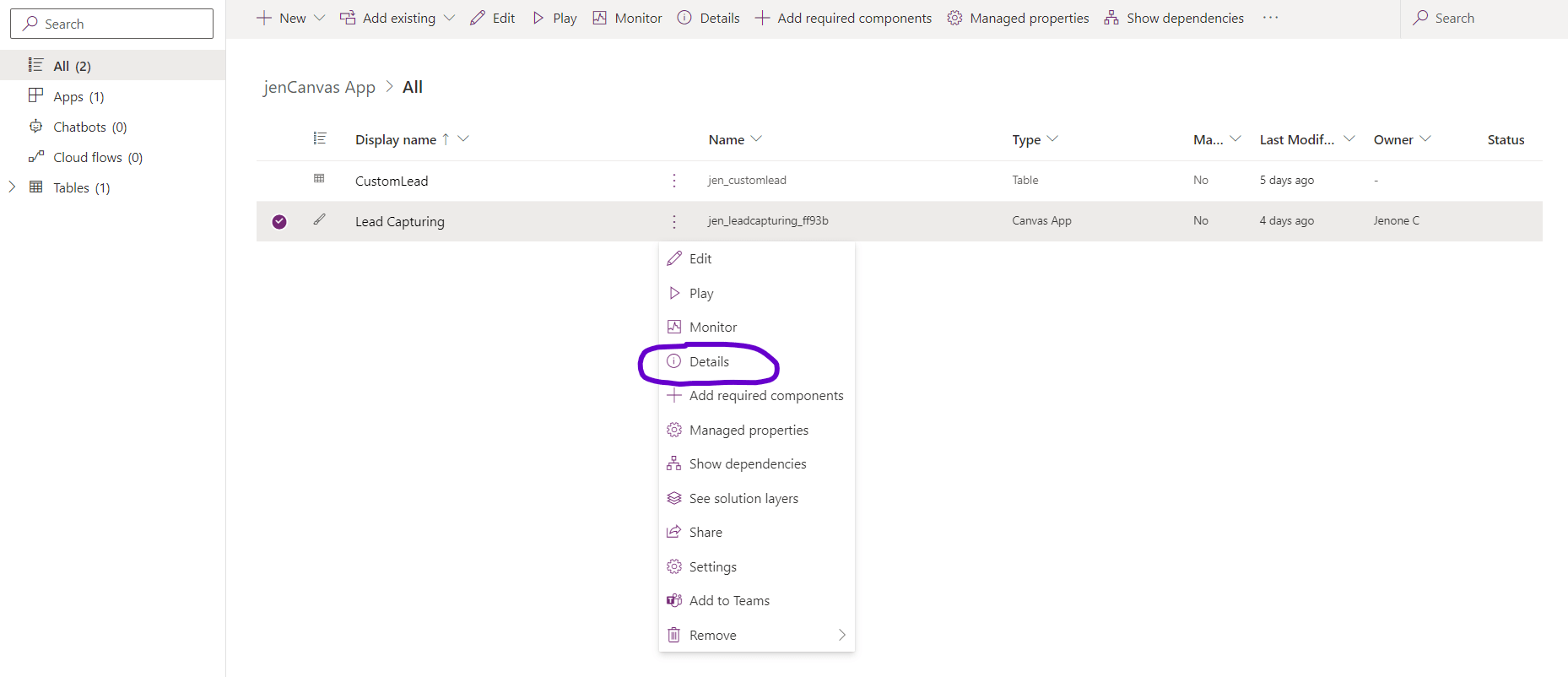Open the Display name column dropdown chevron
This screenshot has width=1568, height=677.
click(463, 138)
